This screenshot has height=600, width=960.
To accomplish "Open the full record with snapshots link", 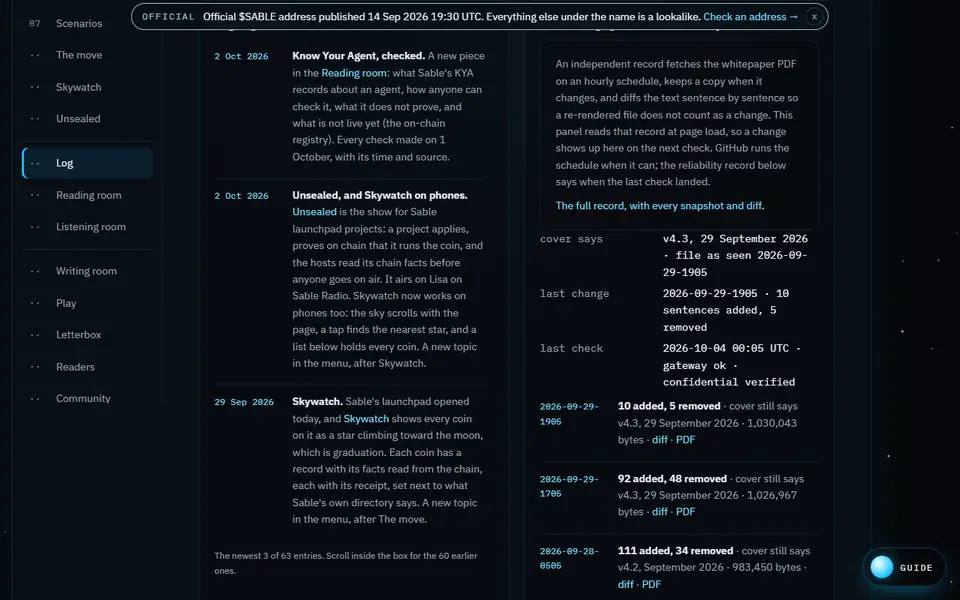I will [659, 206].
